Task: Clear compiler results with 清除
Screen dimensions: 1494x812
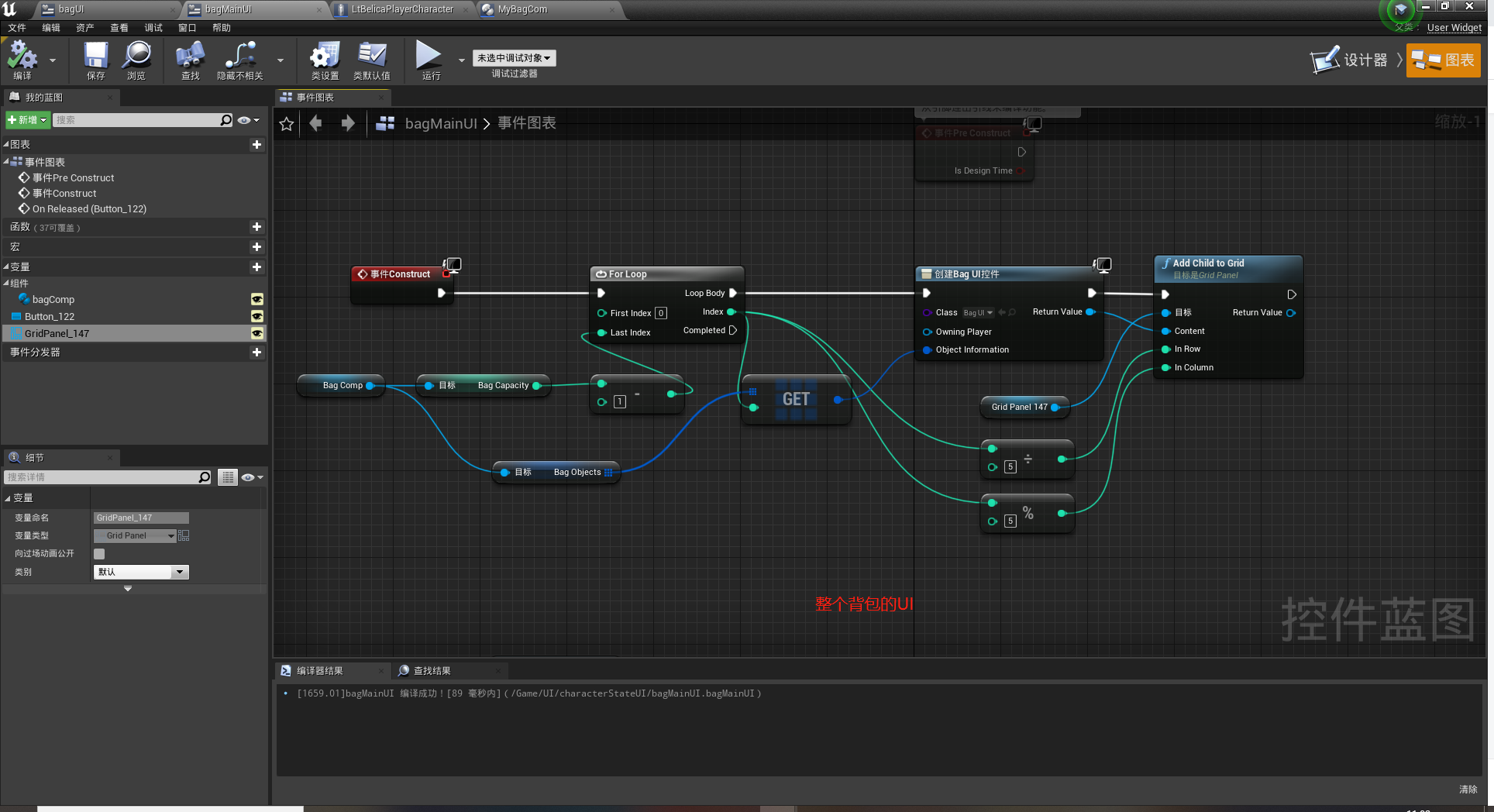Action: 1467,790
